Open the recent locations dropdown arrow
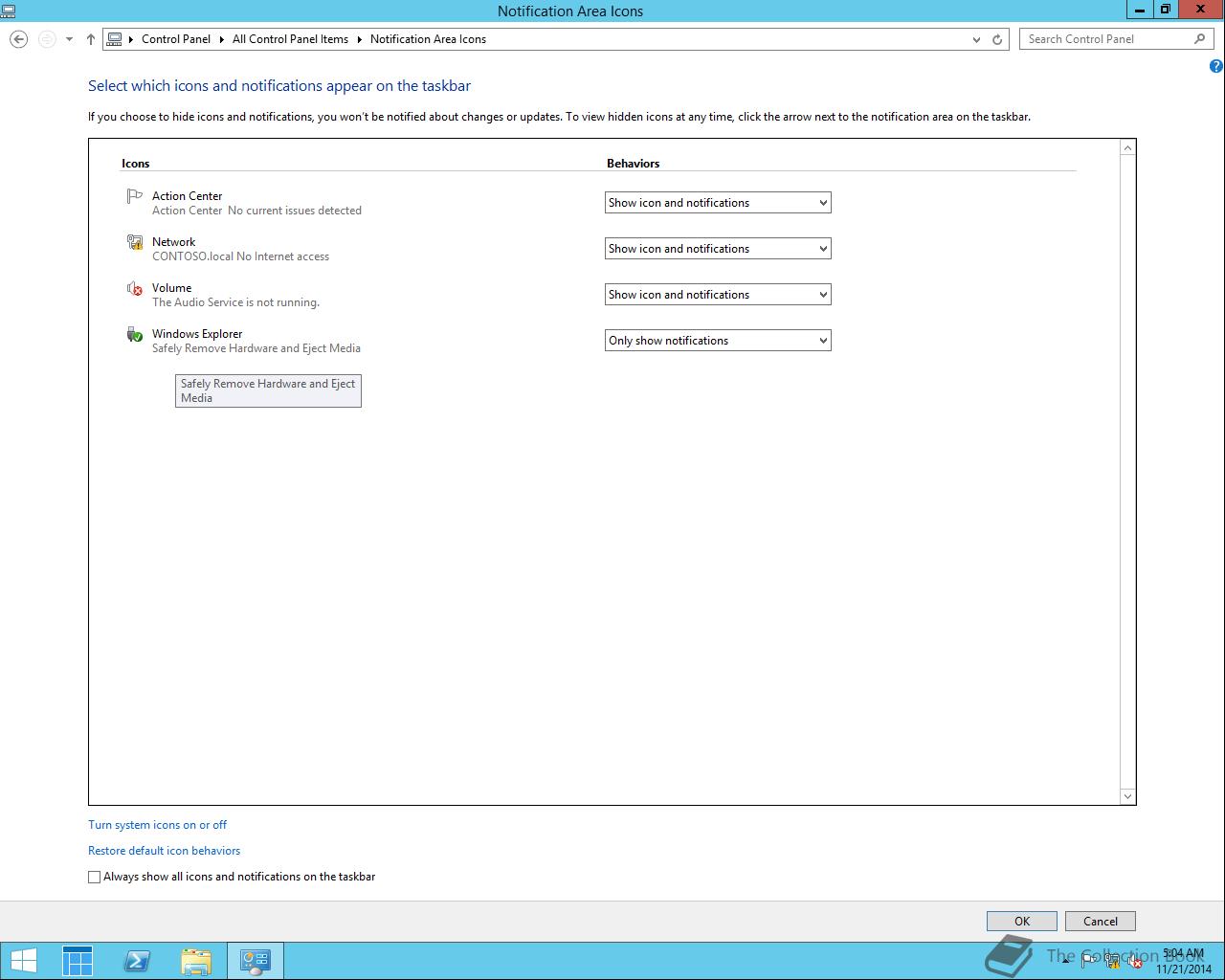This screenshot has height=980, width=1225. click(69, 39)
